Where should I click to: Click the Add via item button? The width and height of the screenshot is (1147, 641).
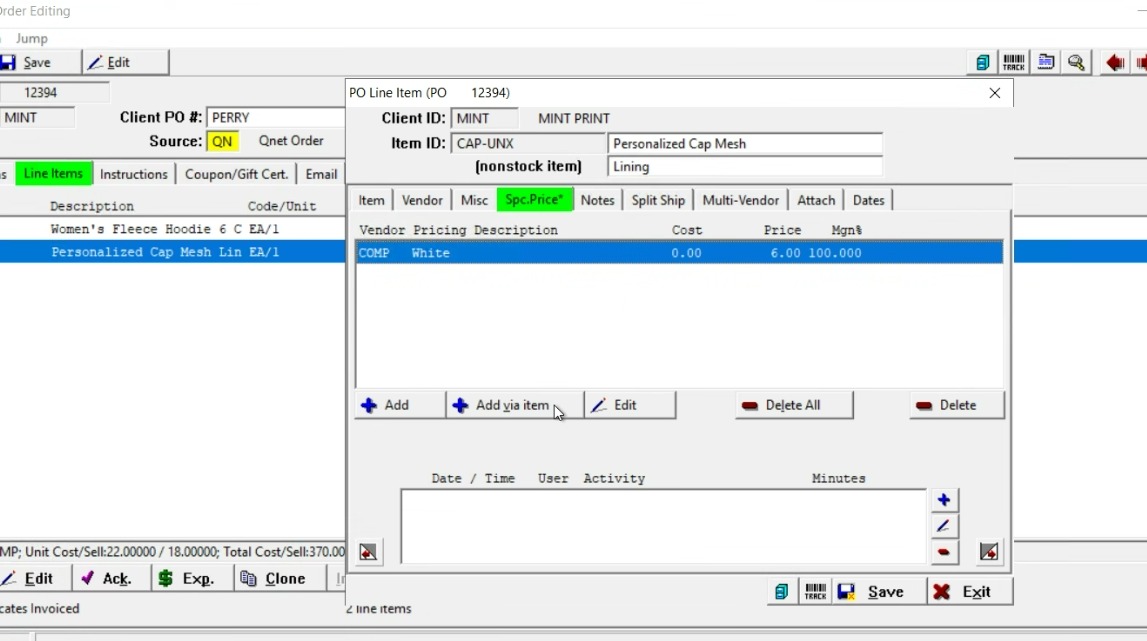515,405
